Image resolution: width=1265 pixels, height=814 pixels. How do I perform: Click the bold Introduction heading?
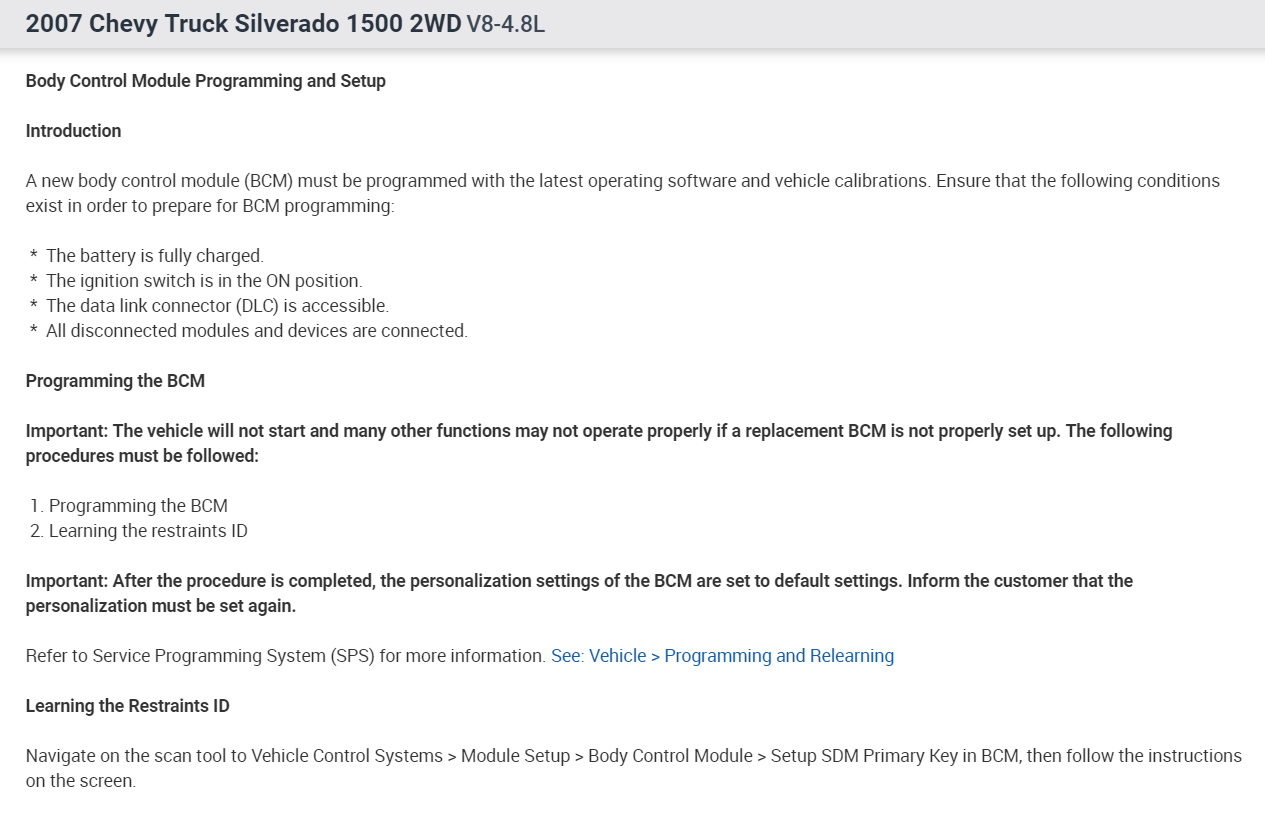click(x=73, y=131)
